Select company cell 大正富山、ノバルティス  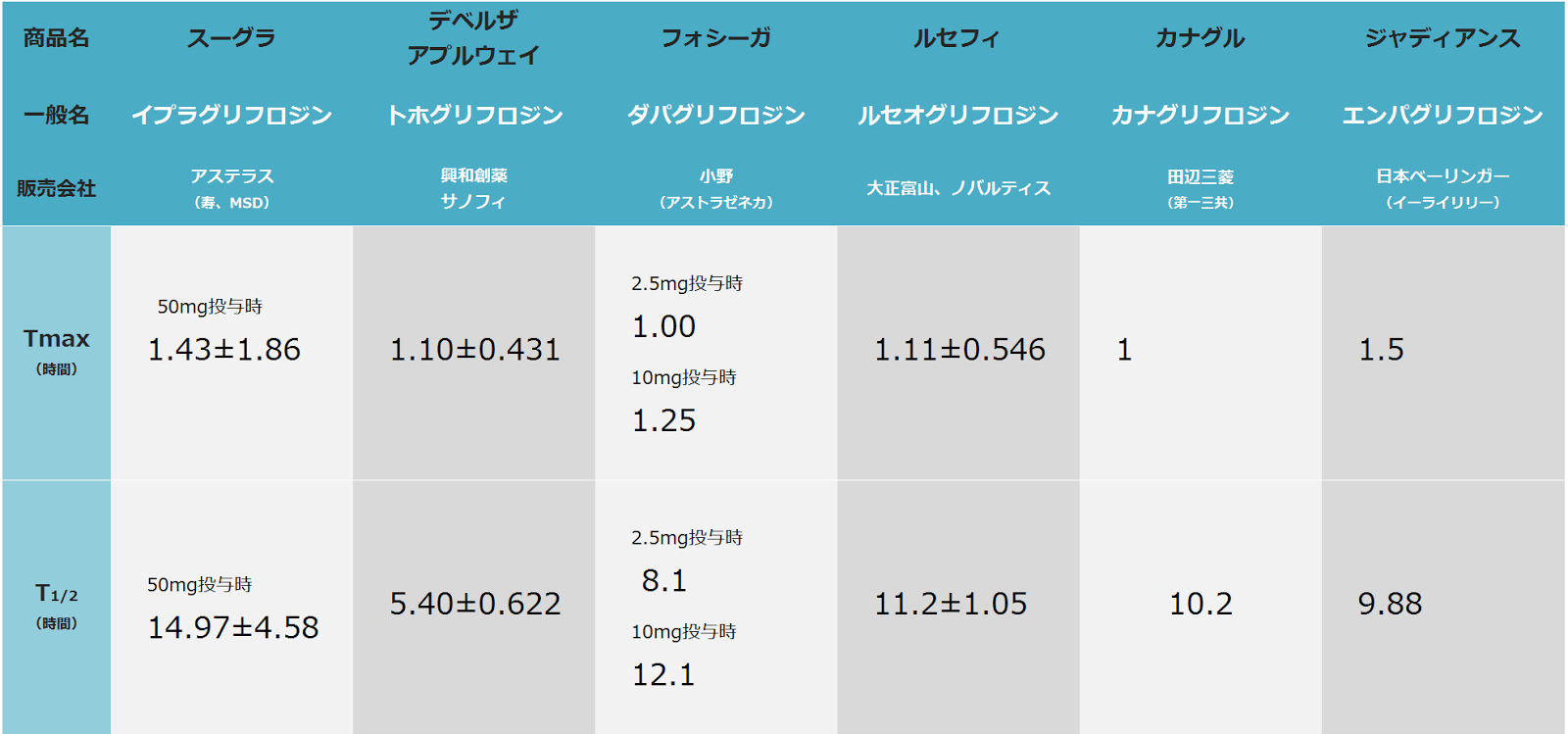[957, 188]
